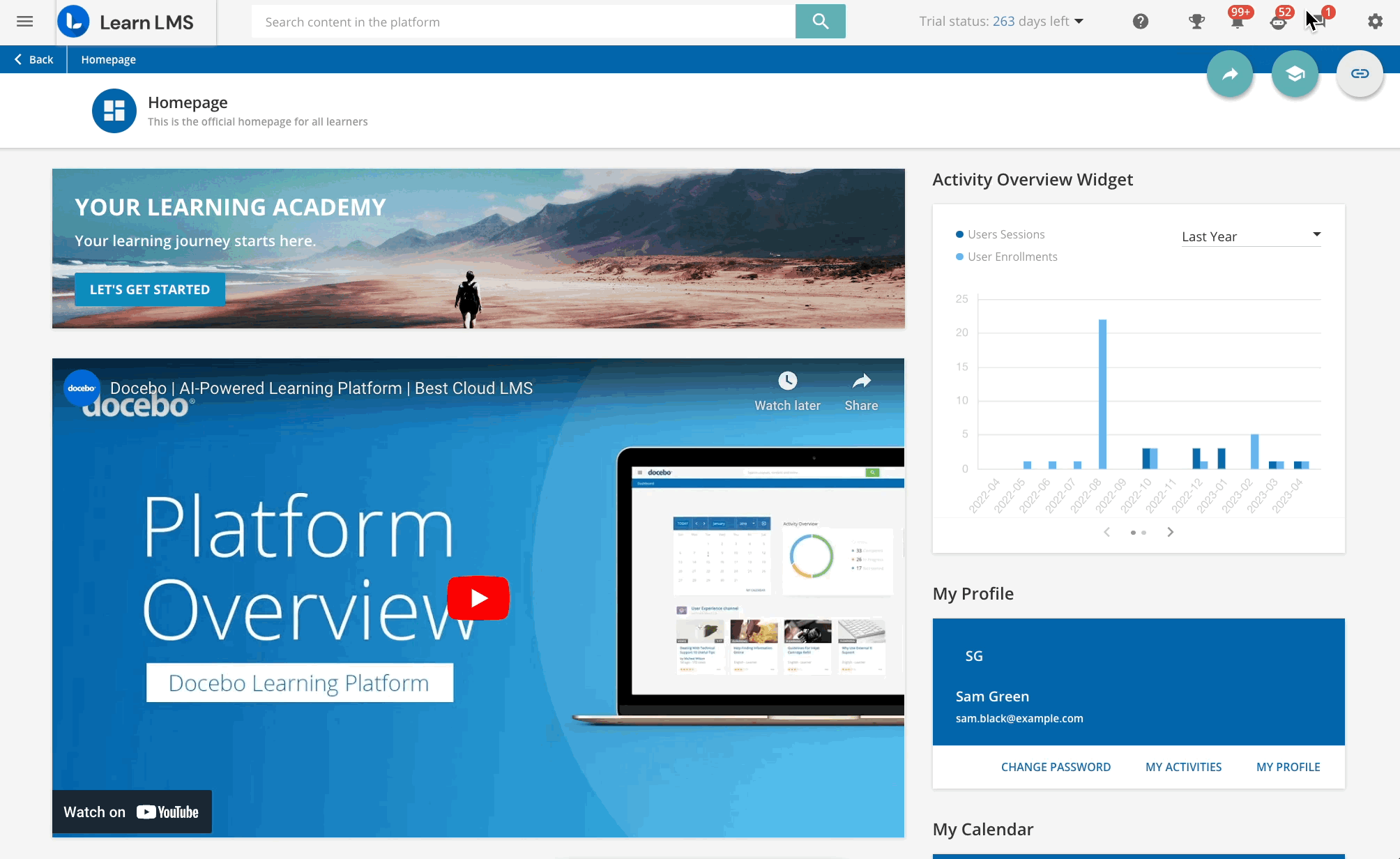Click the SG profile avatar initials
The width and height of the screenshot is (1400, 859).
tap(974, 656)
